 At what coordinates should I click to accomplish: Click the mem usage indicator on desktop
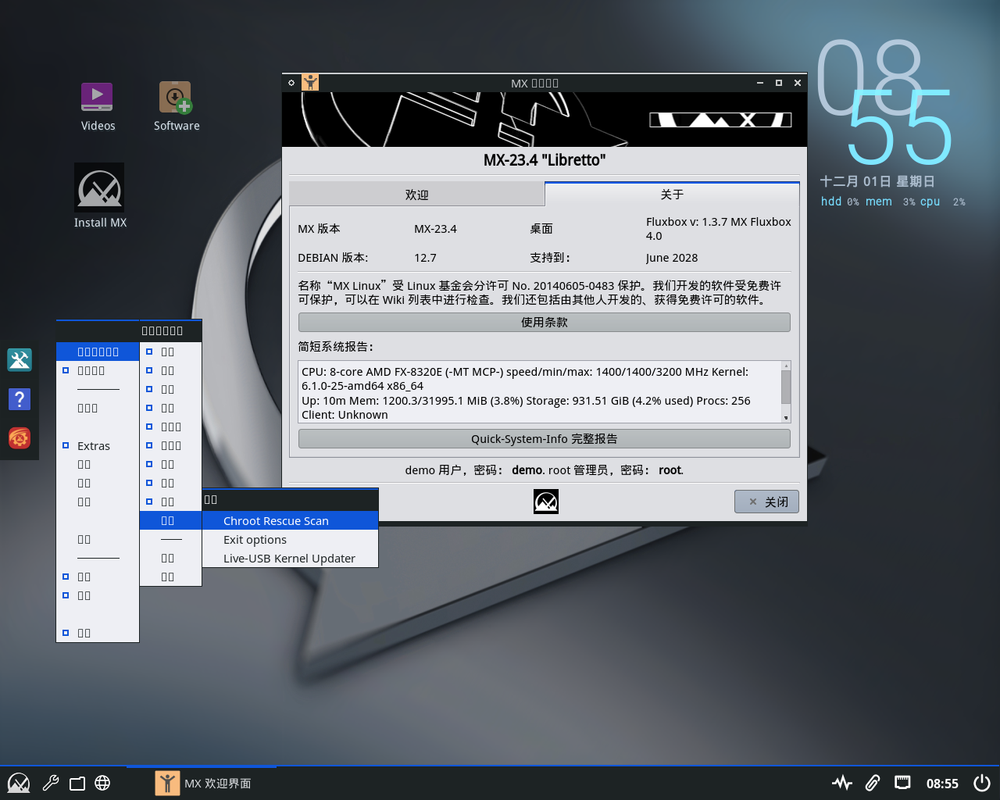pyautogui.click(x=890, y=202)
